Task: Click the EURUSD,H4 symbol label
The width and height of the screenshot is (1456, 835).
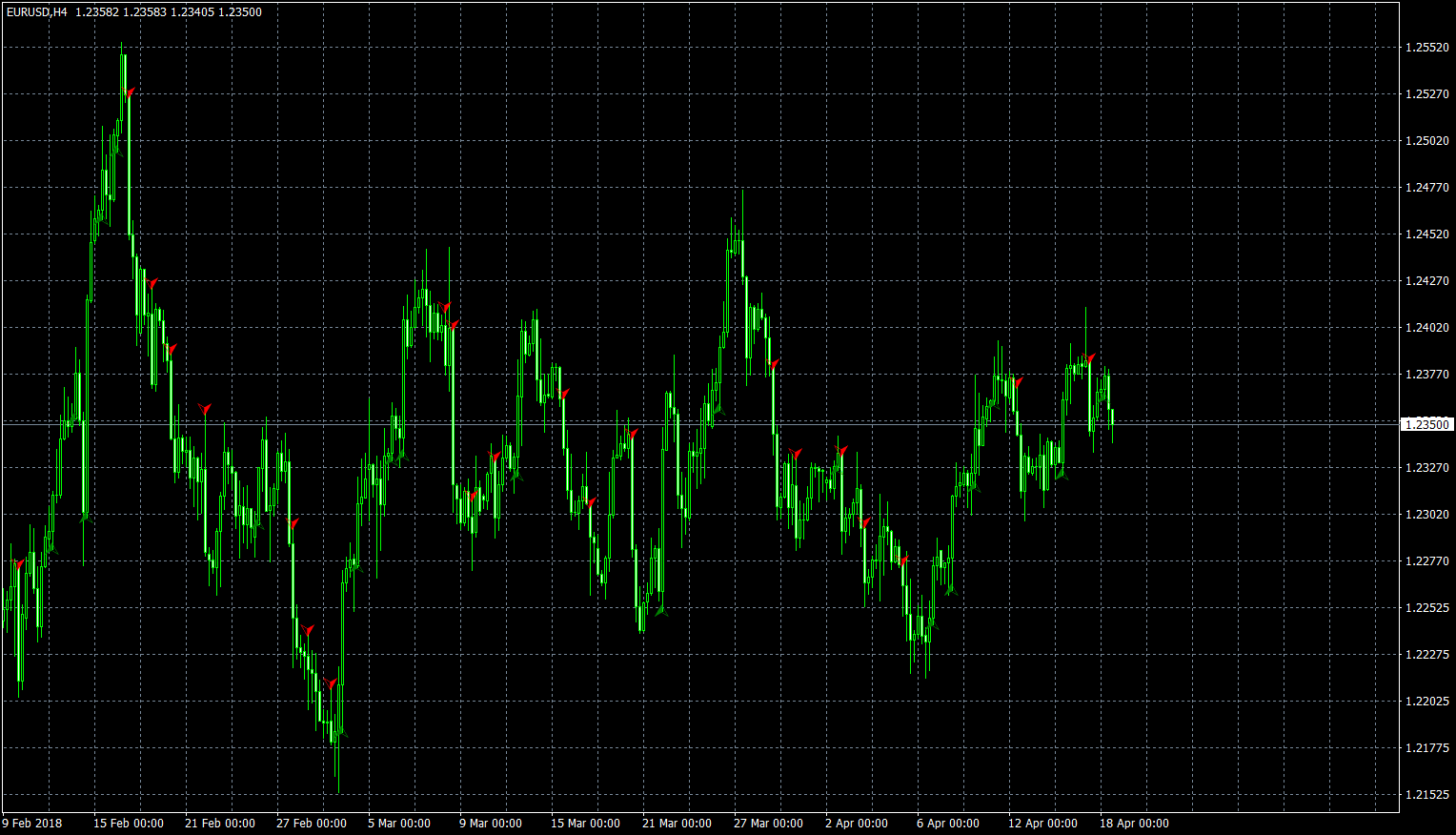Action: 37,12
